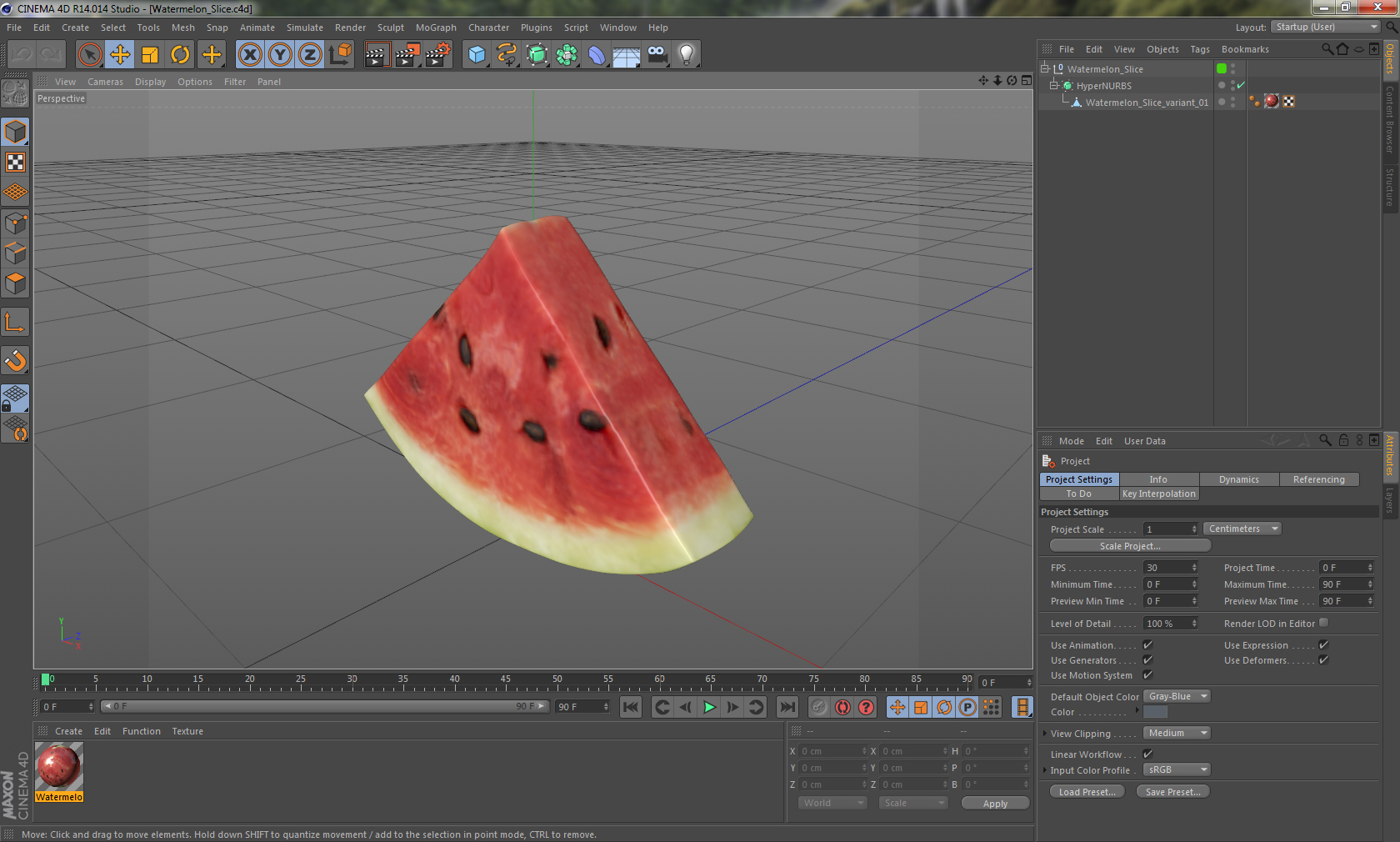
Task: Add a Cube primitive object
Action: pyautogui.click(x=477, y=55)
